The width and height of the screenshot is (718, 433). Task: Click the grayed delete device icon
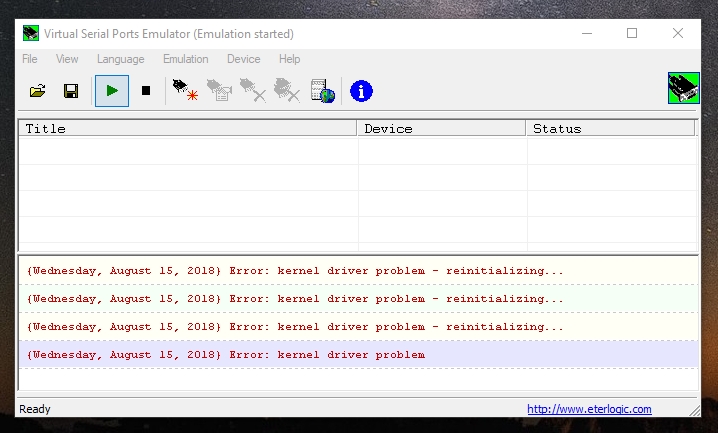(253, 90)
